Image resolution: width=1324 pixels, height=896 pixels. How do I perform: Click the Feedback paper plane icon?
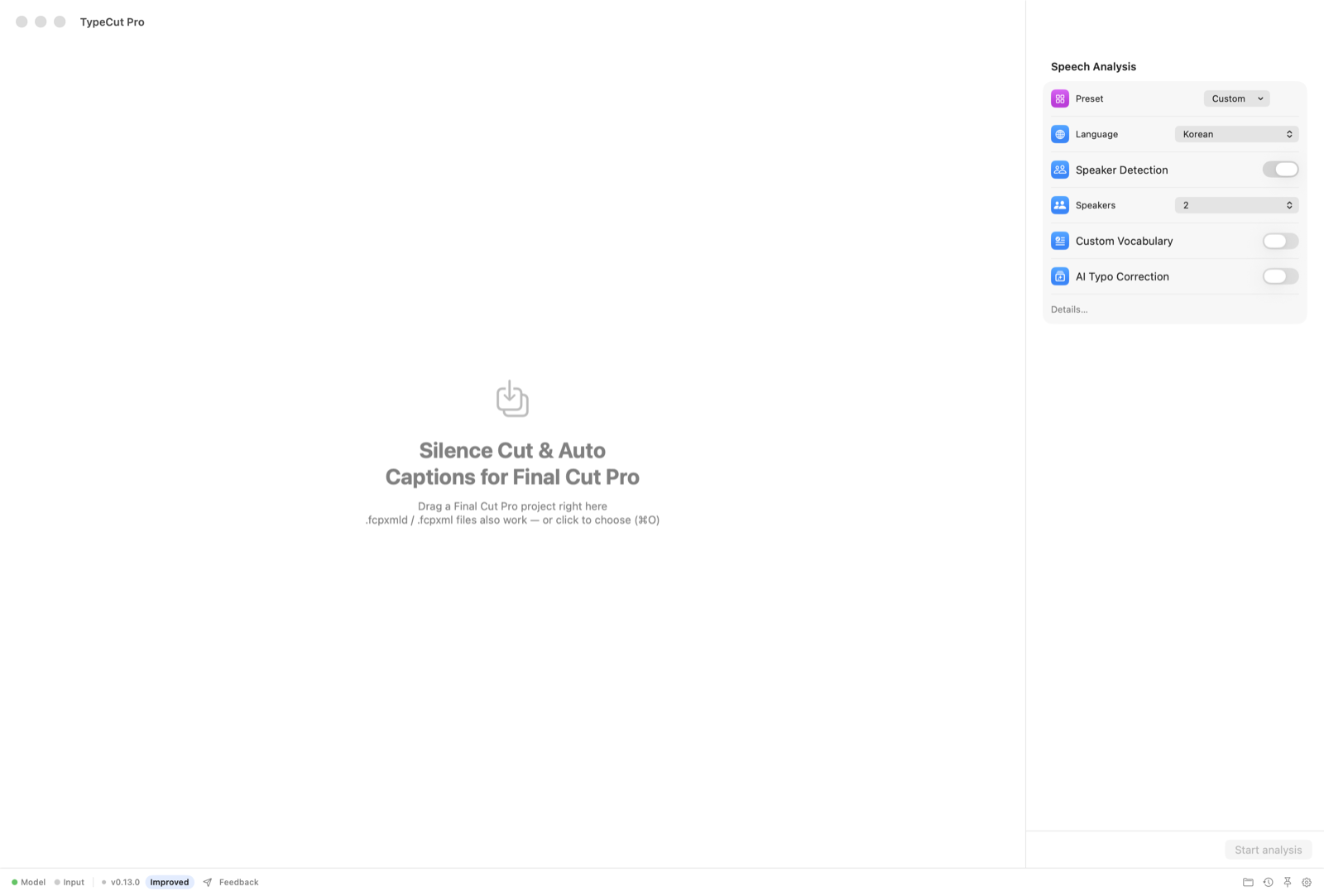208,882
